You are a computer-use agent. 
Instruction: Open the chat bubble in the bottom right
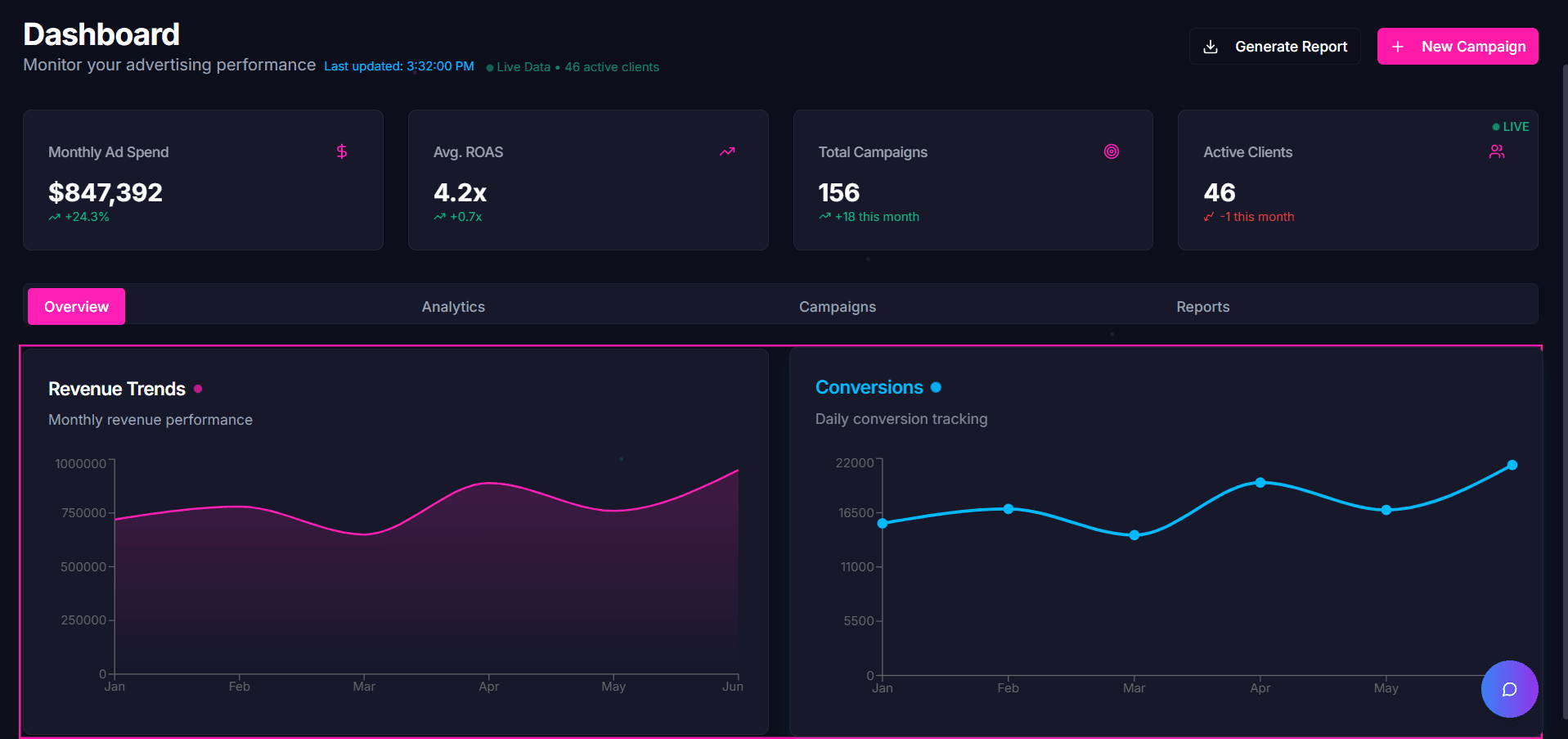click(1509, 689)
